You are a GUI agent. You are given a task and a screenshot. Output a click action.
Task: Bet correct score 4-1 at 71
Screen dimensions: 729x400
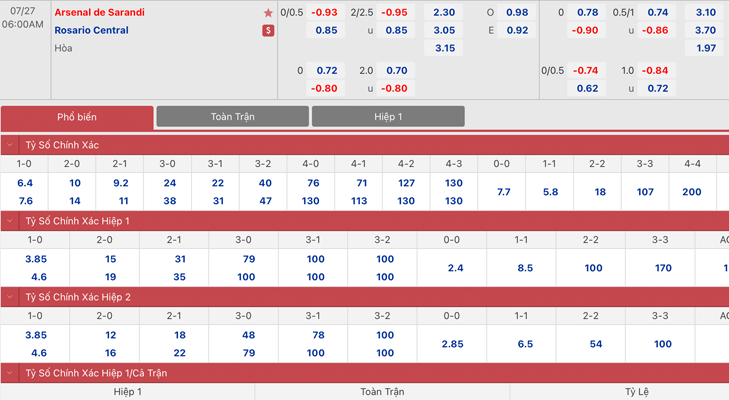[x=361, y=183]
